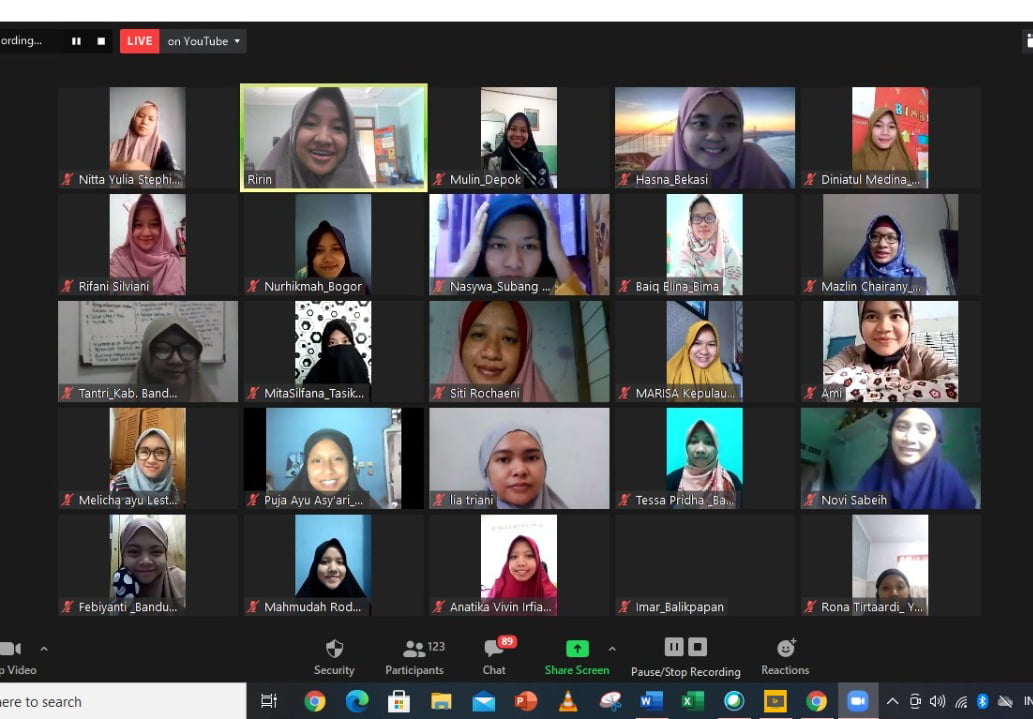Screen dimensions: 1033x719
Task: Click the Windows taskbar search box
Action: pos(120,702)
